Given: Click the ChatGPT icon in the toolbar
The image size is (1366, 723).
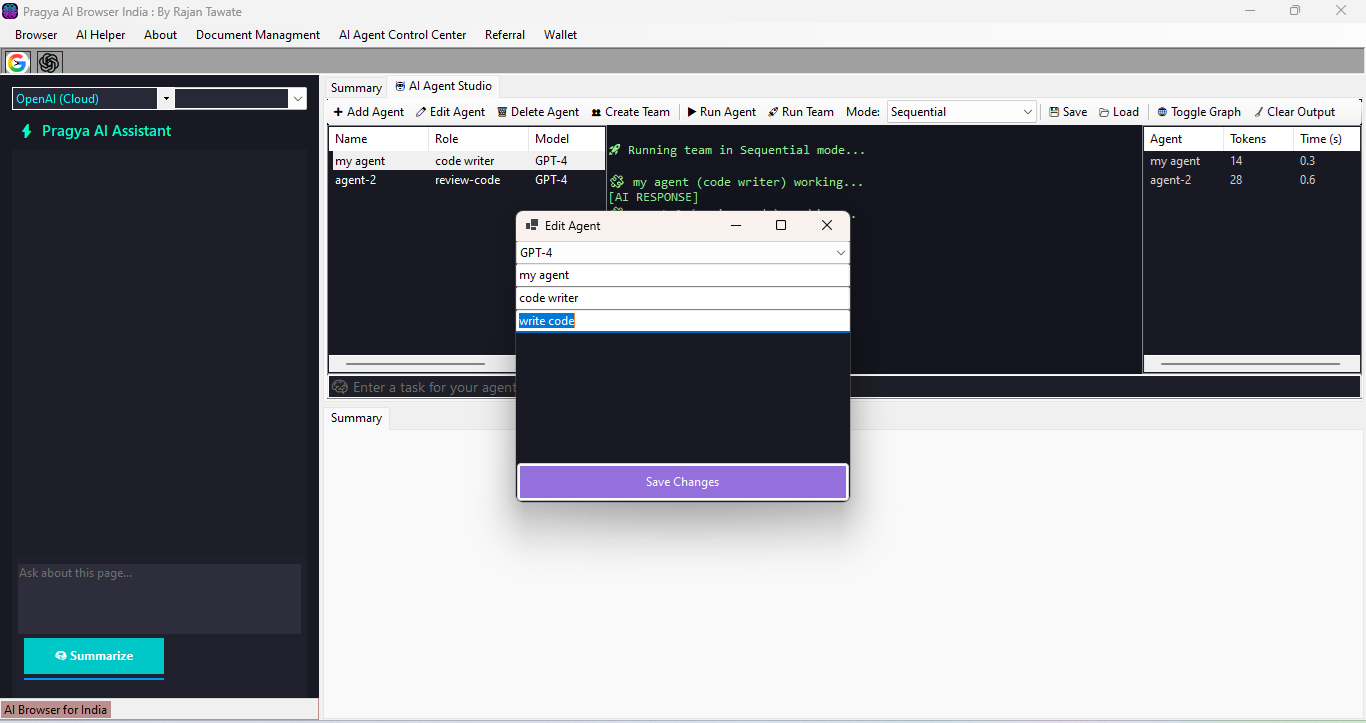Looking at the screenshot, I should 49,62.
